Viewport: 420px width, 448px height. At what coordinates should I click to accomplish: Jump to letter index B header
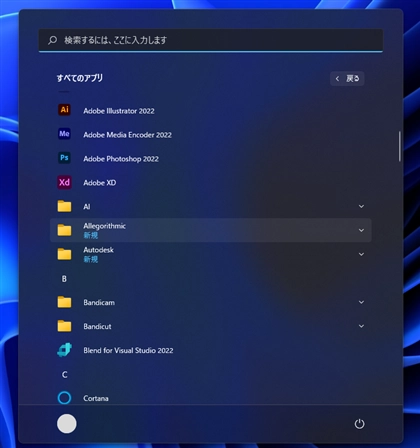tap(64, 279)
